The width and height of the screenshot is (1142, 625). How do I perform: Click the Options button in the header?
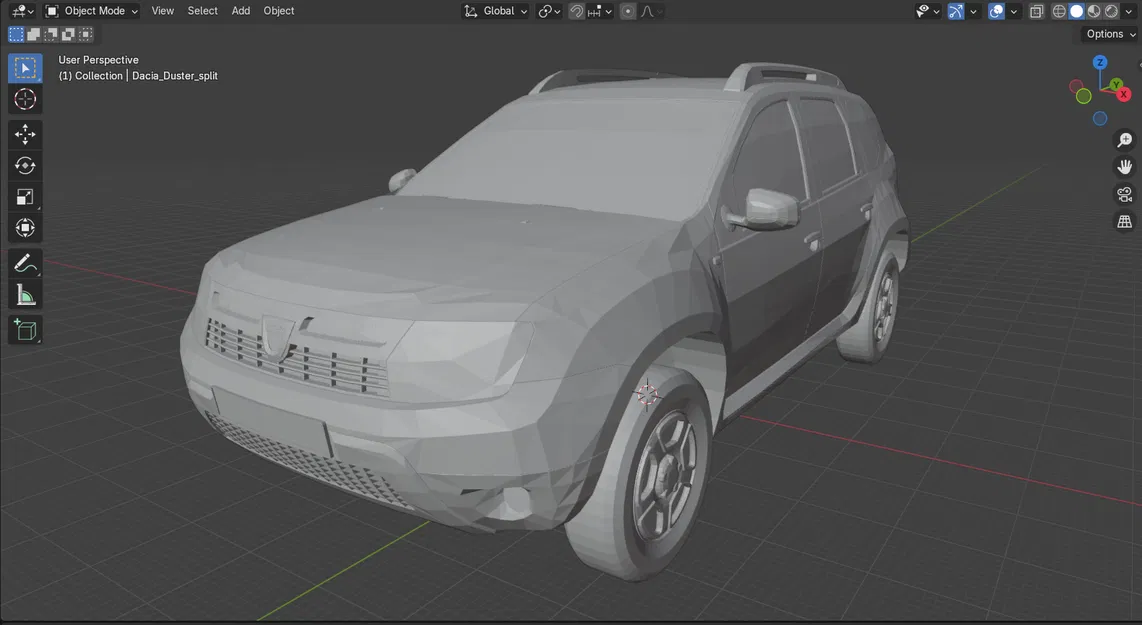pos(1102,33)
